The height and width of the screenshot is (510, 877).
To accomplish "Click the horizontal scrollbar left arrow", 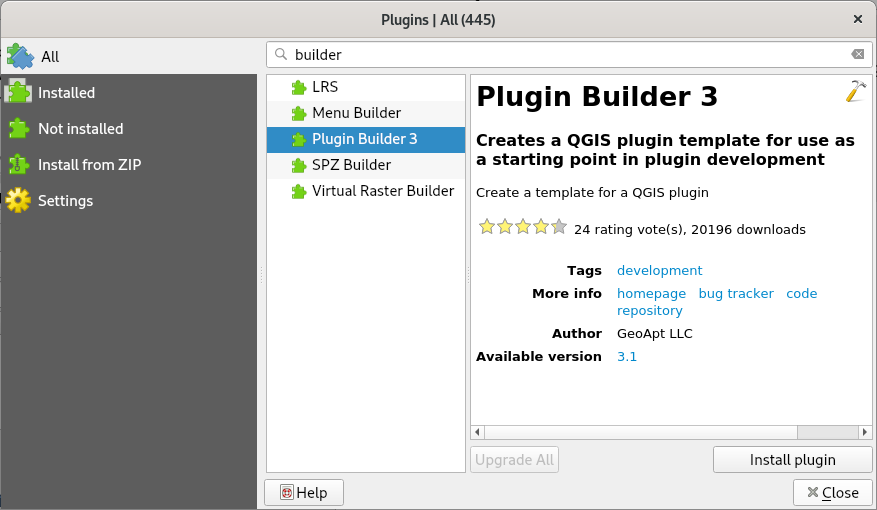I will coord(477,432).
